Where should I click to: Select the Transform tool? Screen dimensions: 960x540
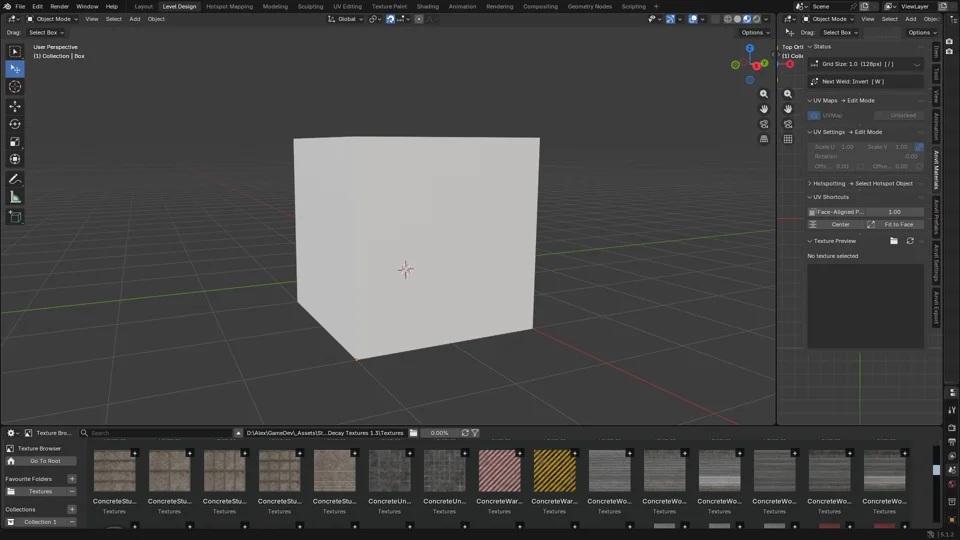(x=15, y=159)
